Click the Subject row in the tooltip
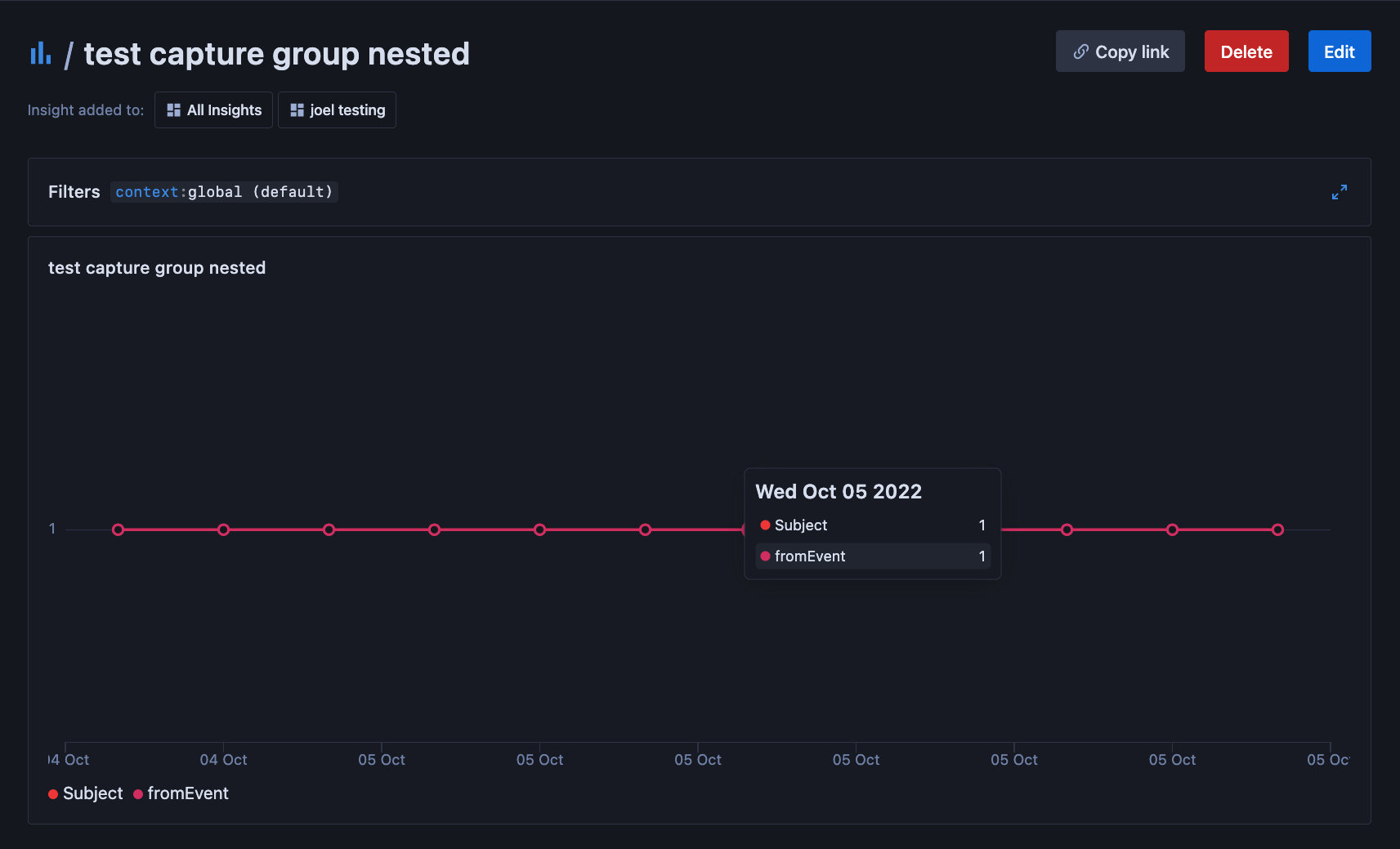Image resolution: width=1400 pixels, height=849 pixels. 872,525
